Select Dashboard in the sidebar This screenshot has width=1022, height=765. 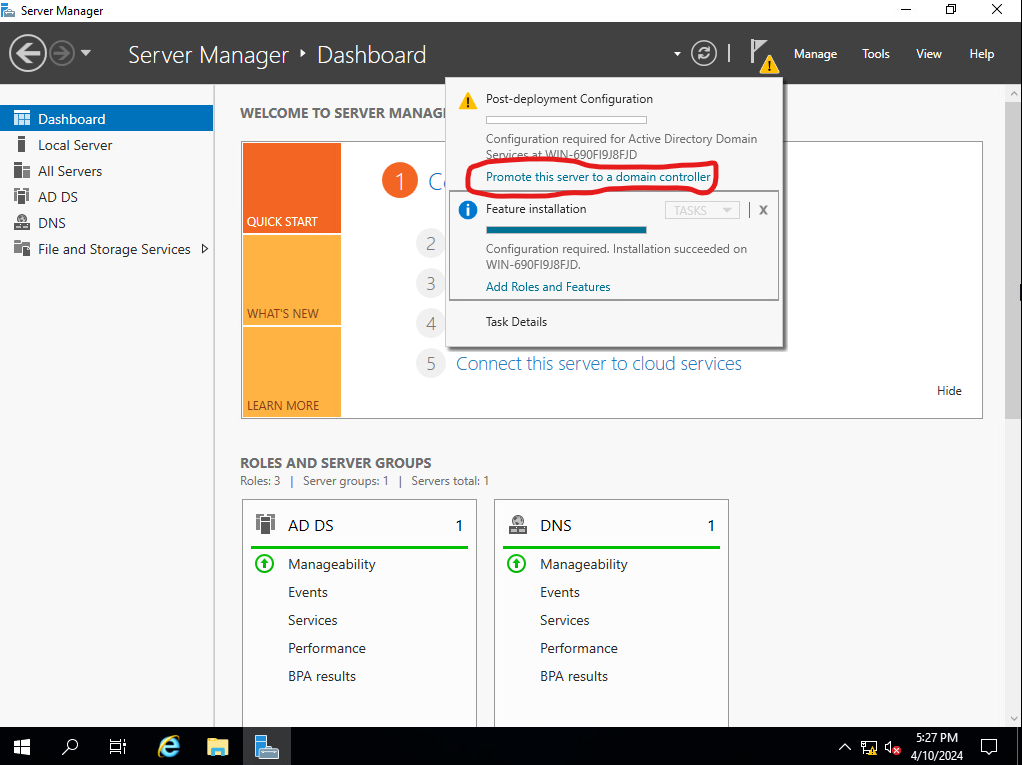coord(106,119)
